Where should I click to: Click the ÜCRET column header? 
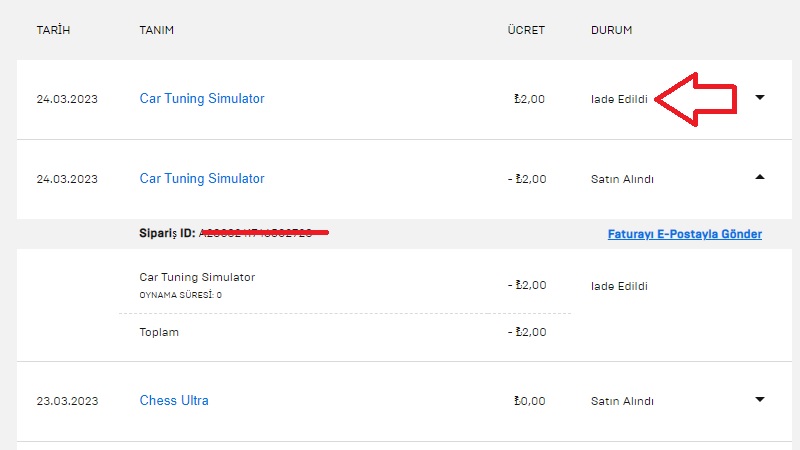[x=526, y=30]
